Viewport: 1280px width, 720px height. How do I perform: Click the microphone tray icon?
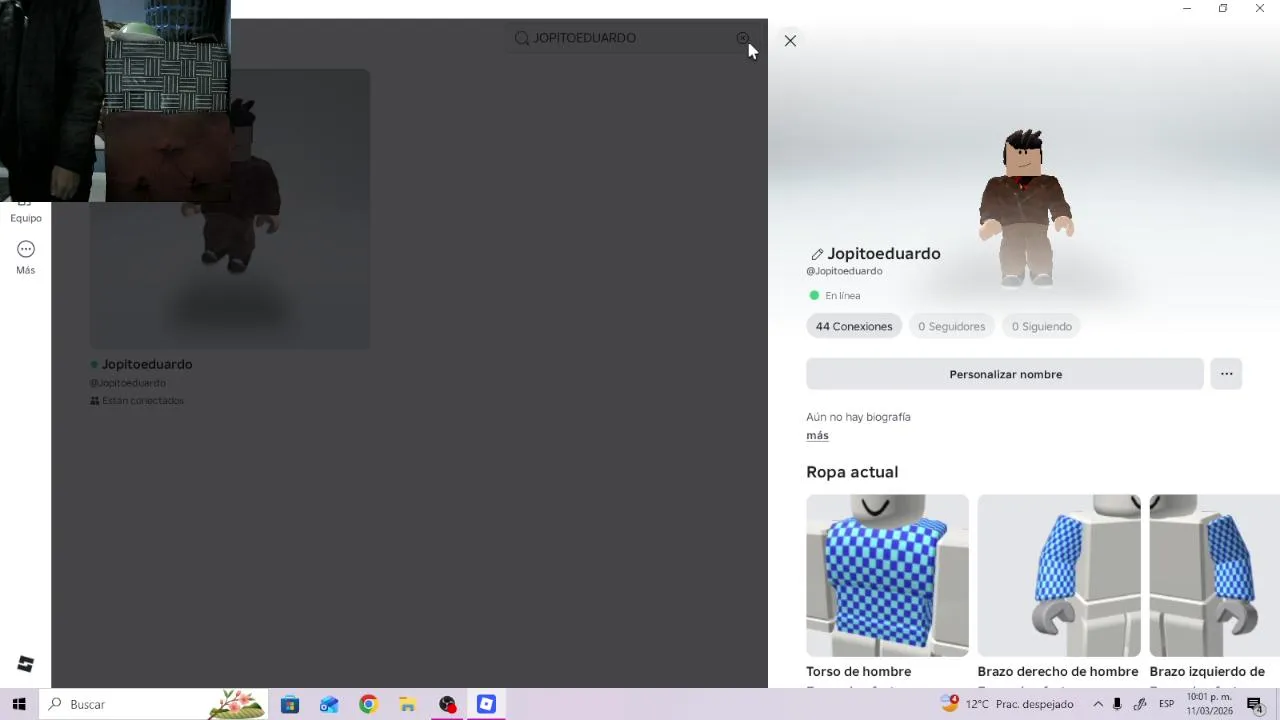pyautogui.click(x=1117, y=704)
